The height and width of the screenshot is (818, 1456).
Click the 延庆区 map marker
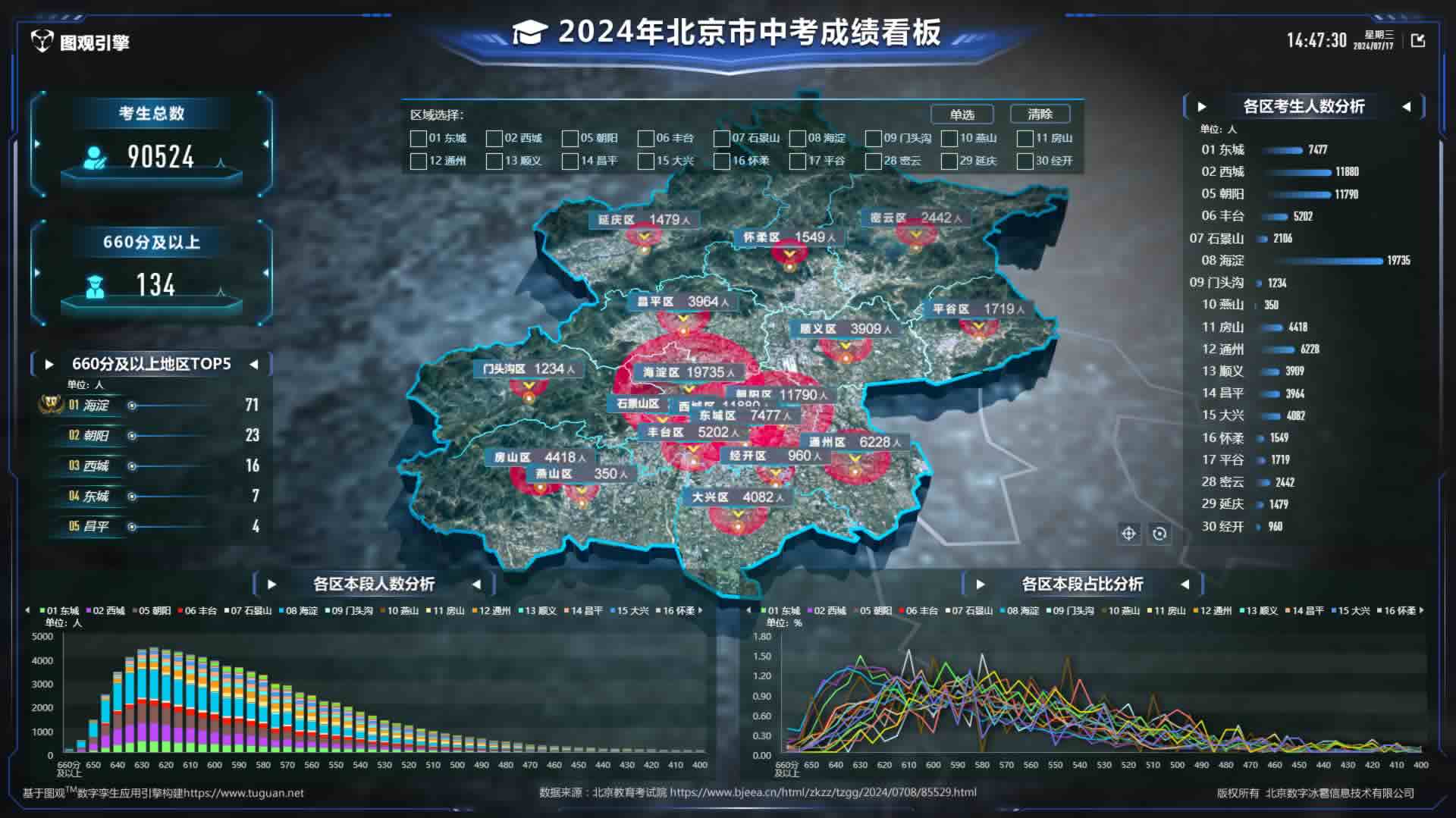[x=644, y=220]
